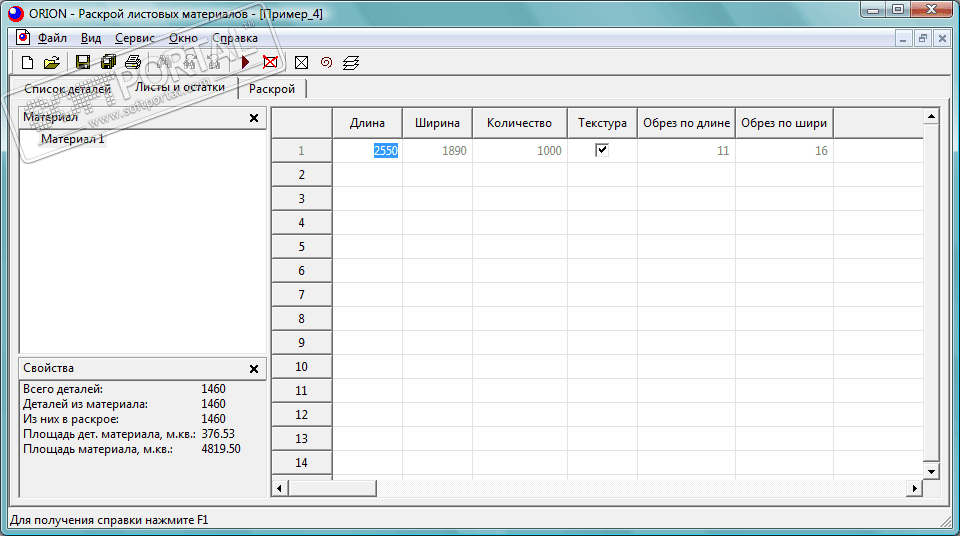Click the first binoculars find icon

pos(163,62)
